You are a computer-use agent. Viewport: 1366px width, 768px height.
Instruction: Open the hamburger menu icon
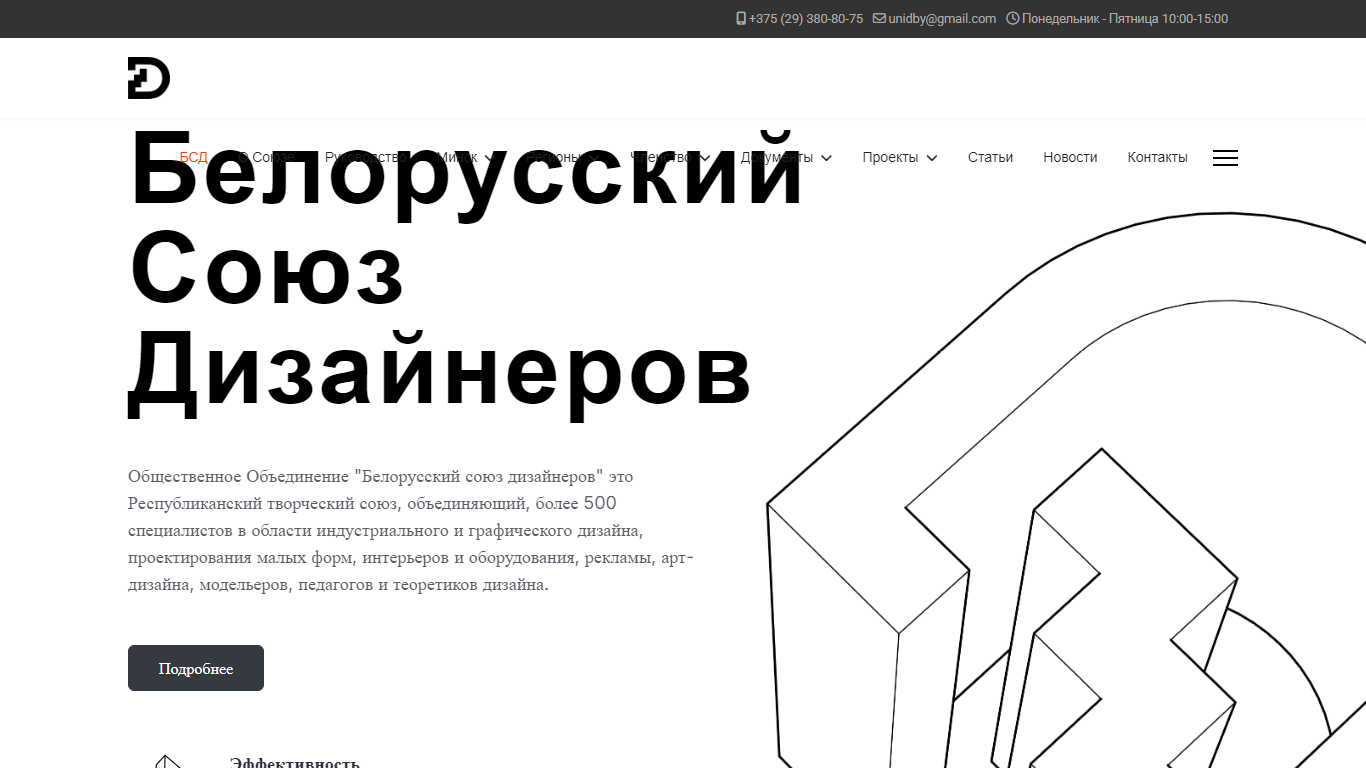tap(1225, 158)
